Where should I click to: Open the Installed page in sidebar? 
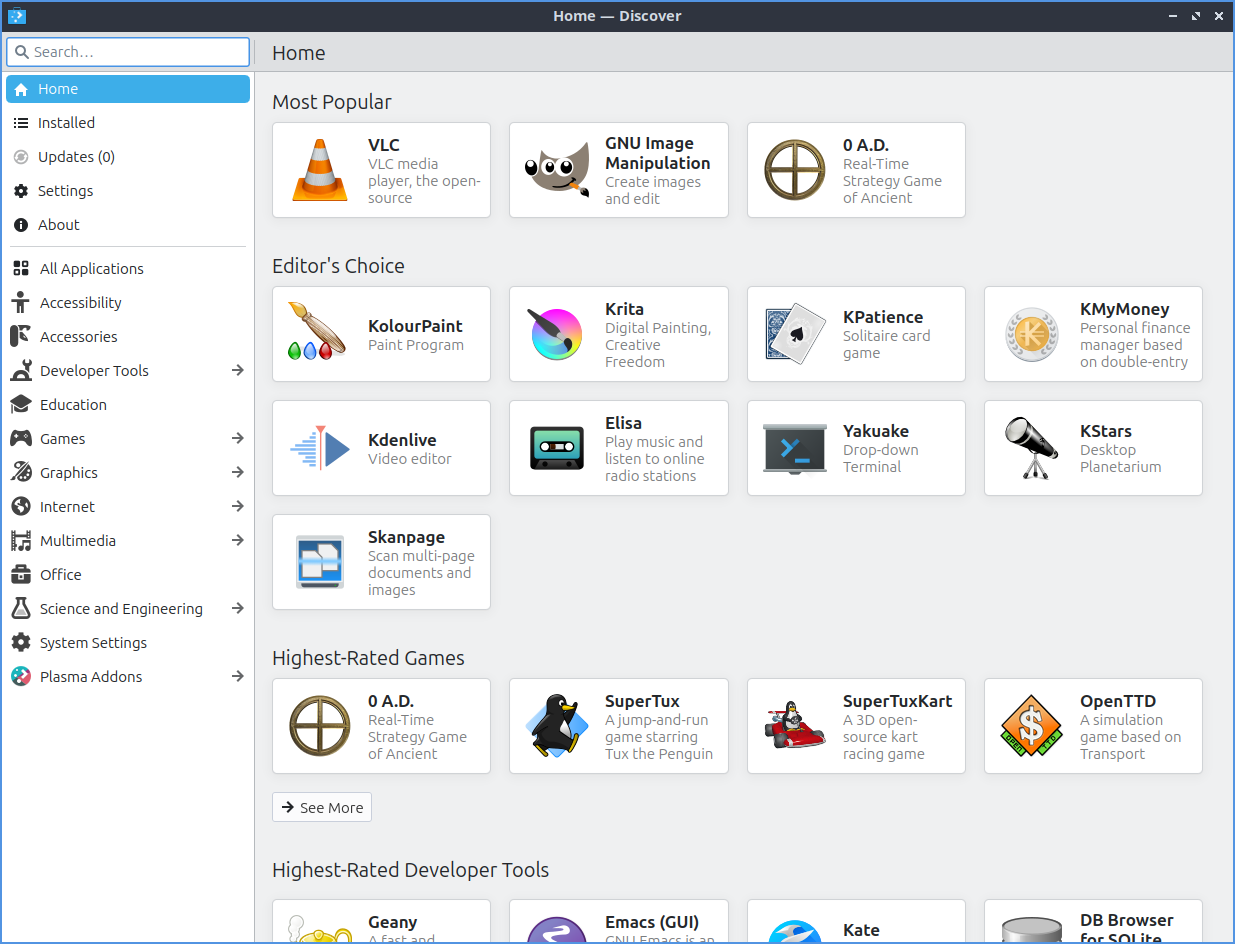(66, 123)
